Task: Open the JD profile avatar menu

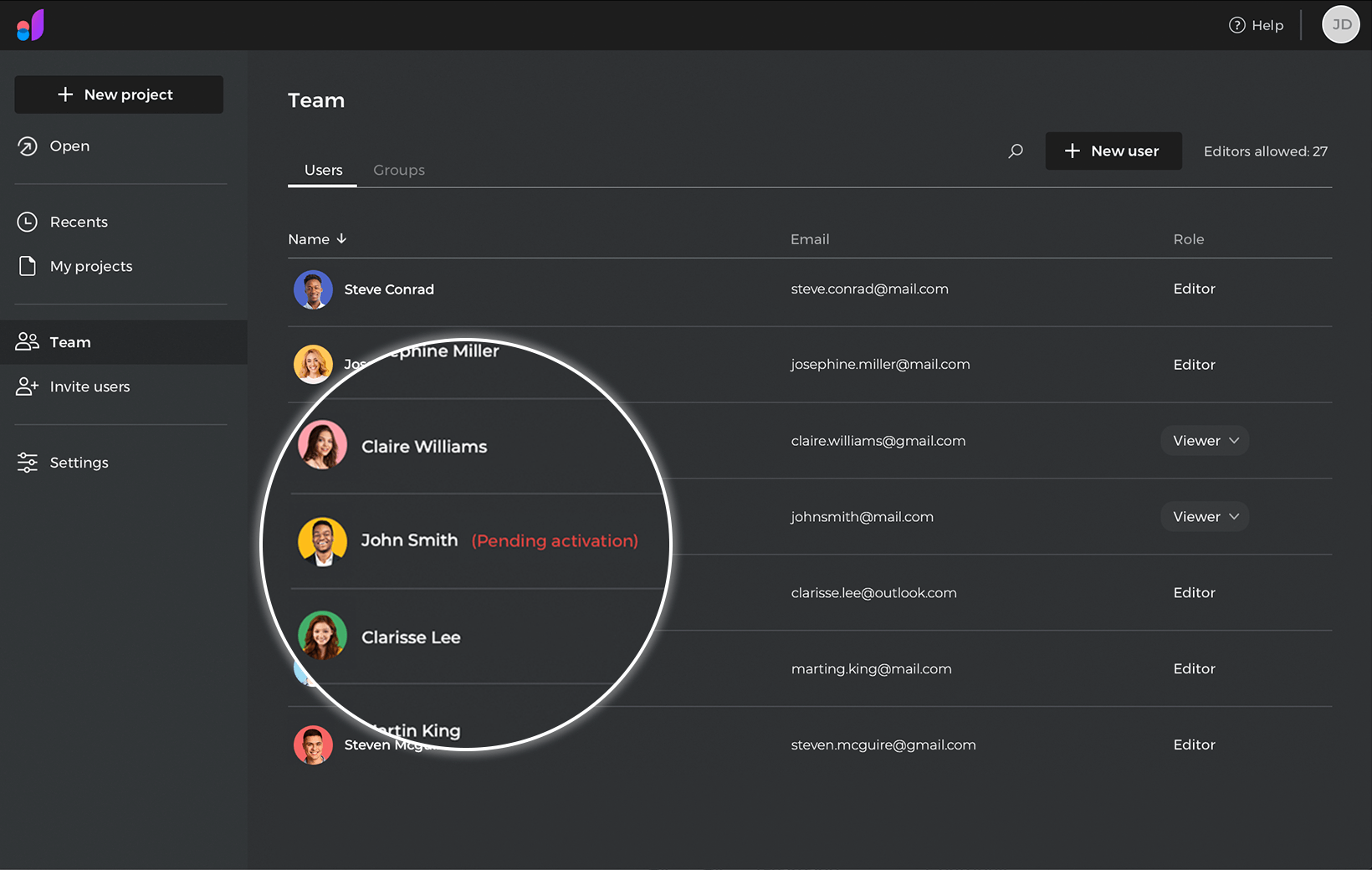Action: pyautogui.click(x=1341, y=24)
